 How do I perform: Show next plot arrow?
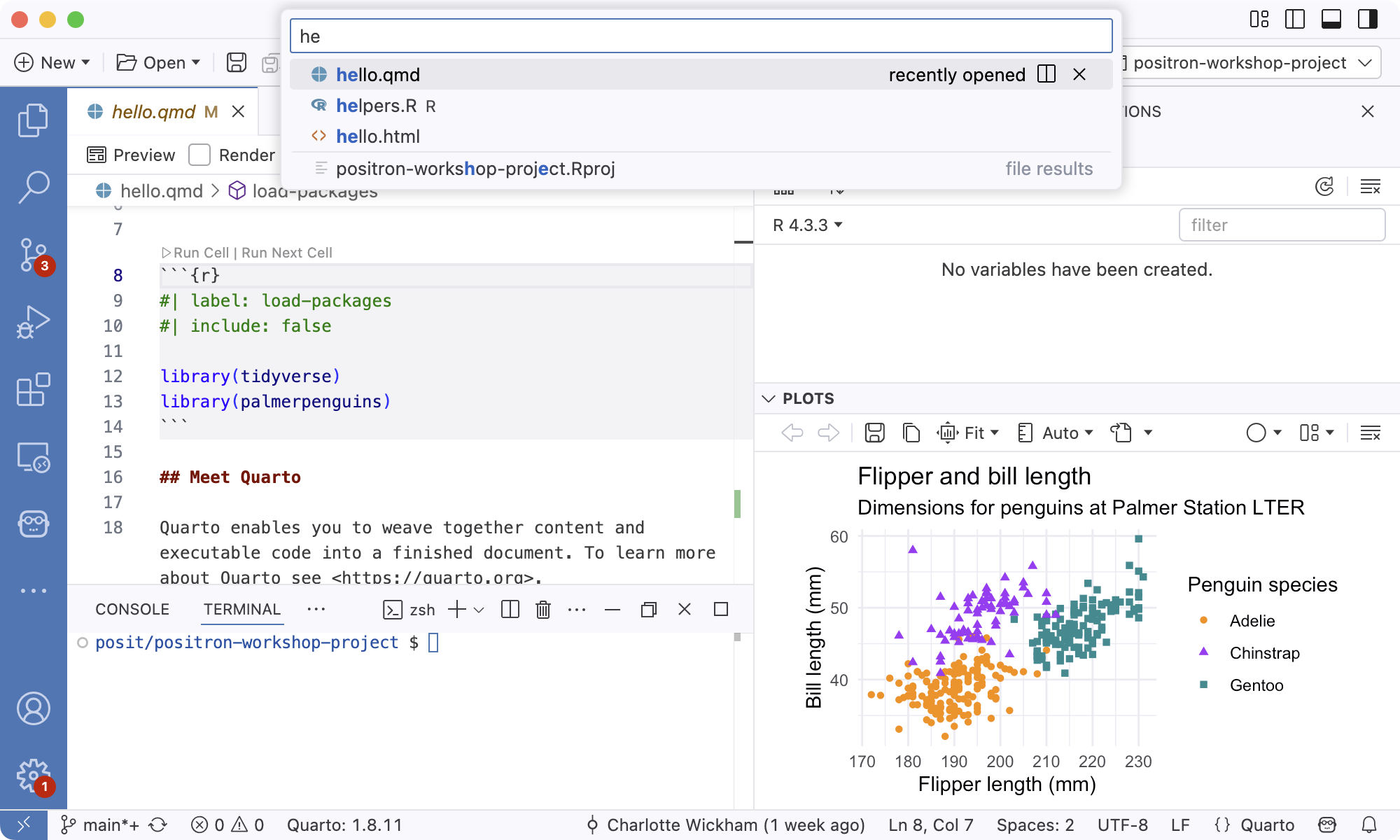(829, 433)
